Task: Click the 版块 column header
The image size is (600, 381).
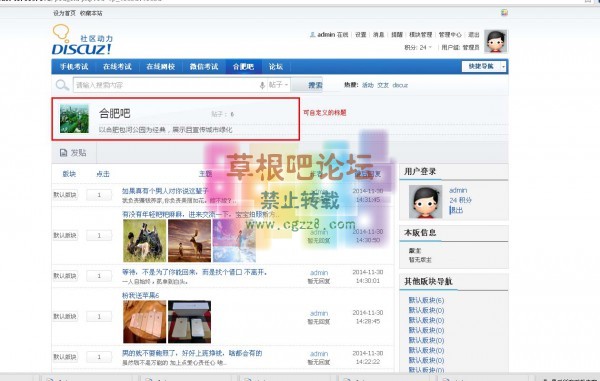Action: 69,174
